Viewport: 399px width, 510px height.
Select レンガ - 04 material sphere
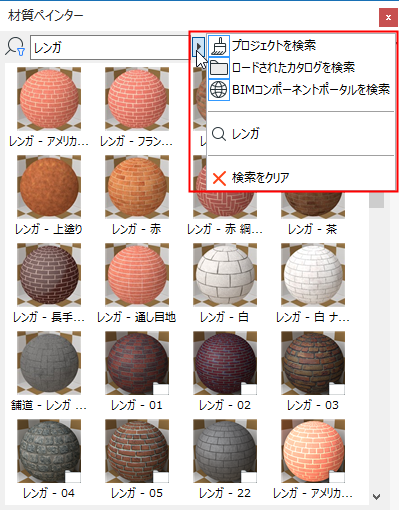point(49,451)
